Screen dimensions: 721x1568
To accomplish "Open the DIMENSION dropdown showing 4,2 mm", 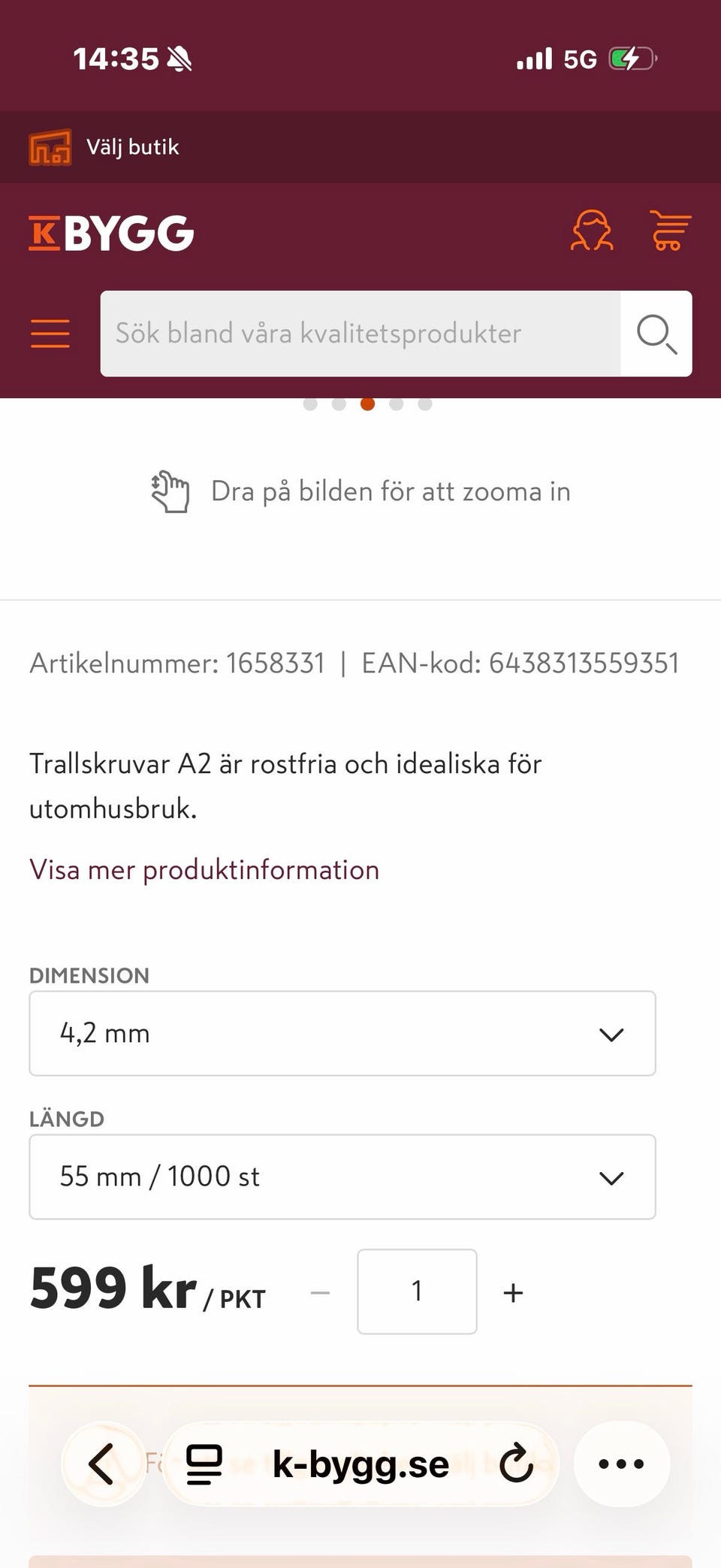I will coord(342,1033).
